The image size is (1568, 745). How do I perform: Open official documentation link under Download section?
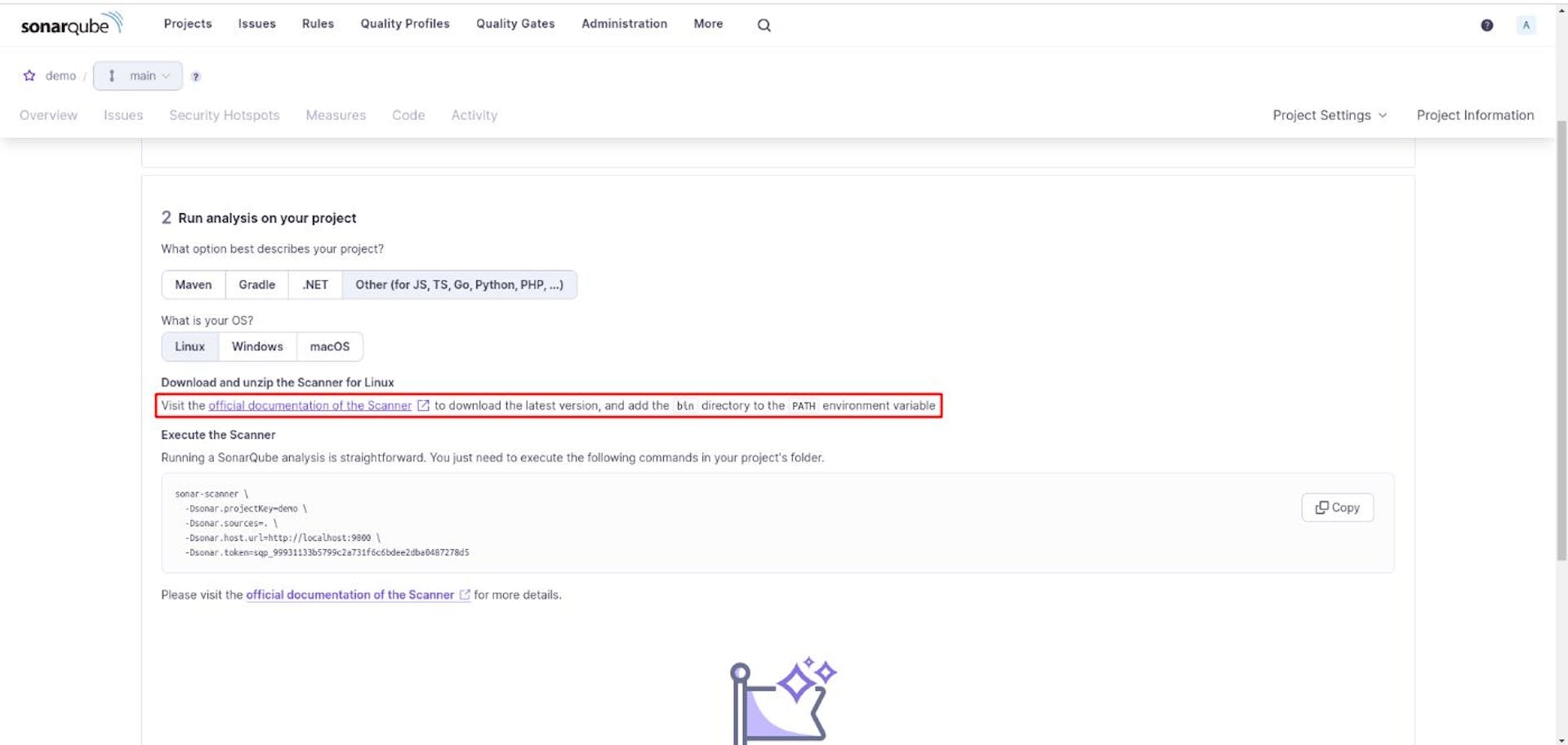[310, 405]
